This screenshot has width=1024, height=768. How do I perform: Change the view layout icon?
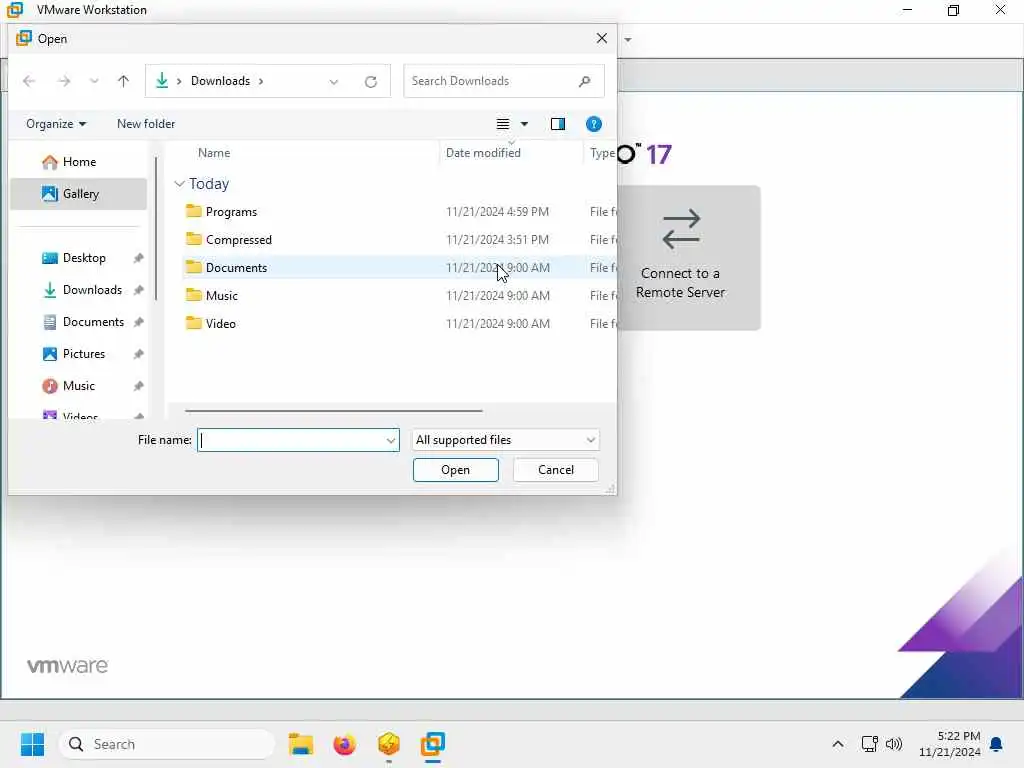pos(503,123)
